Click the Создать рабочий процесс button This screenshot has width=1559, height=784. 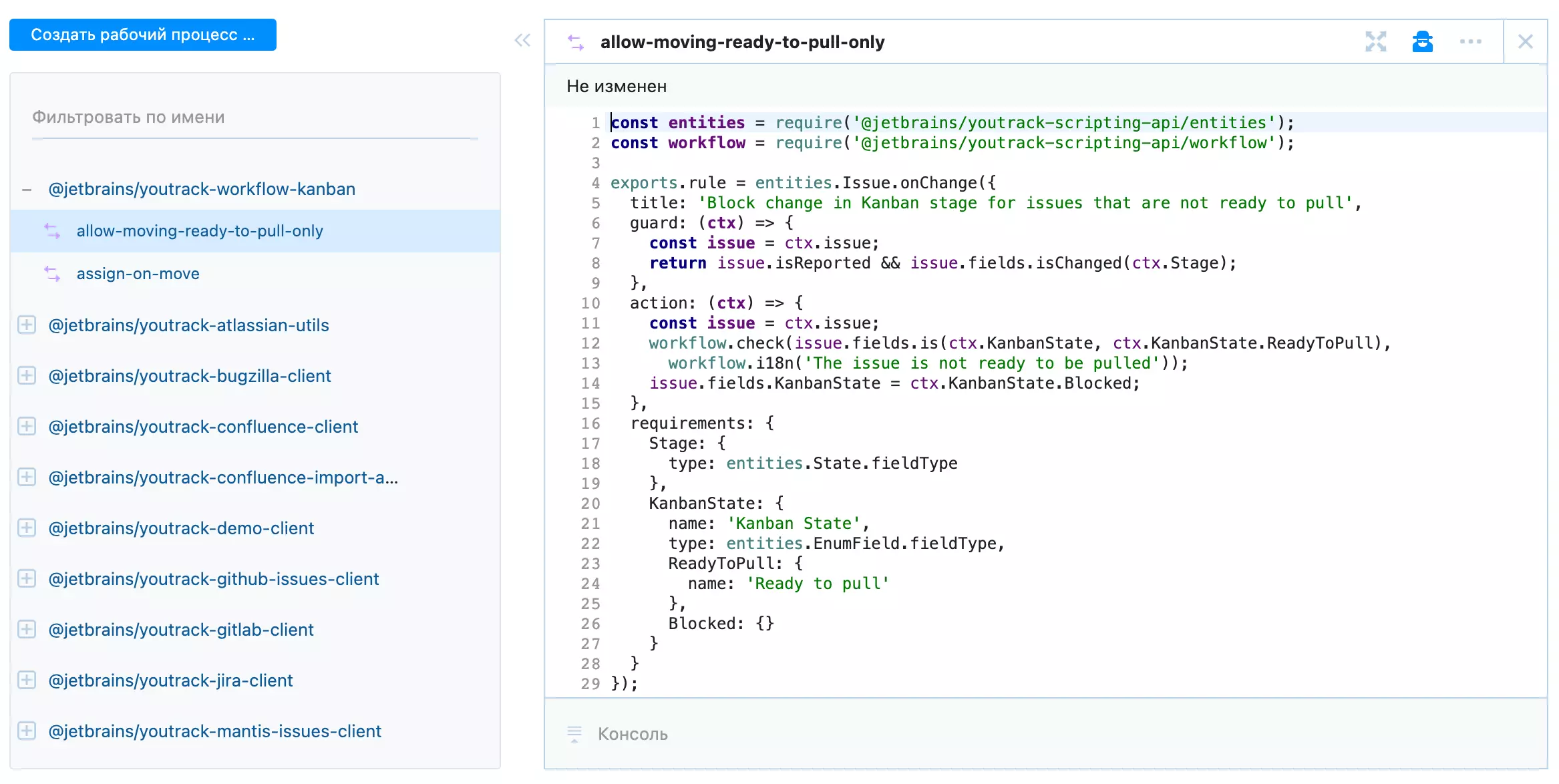tap(142, 35)
